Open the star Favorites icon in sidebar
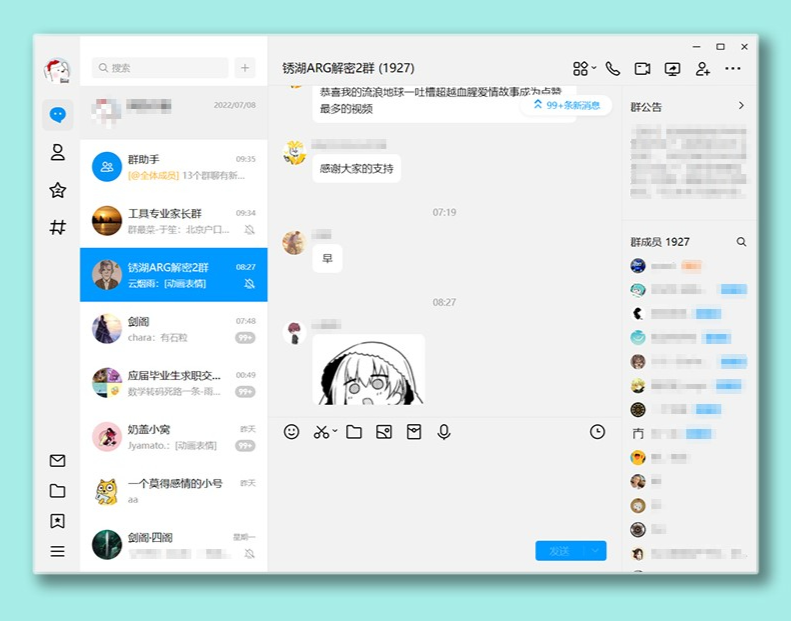This screenshot has width=791, height=621. pyautogui.click(x=58, y=190)
